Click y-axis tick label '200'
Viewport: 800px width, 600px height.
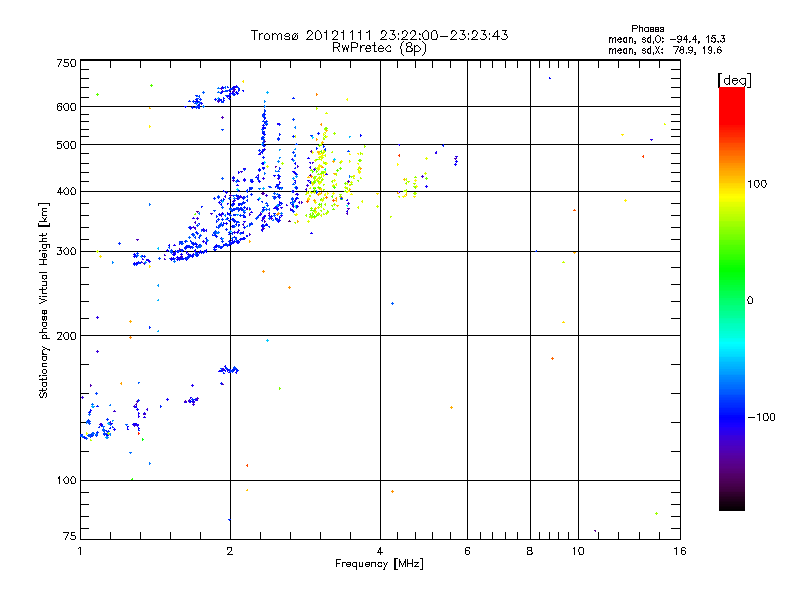66,336
